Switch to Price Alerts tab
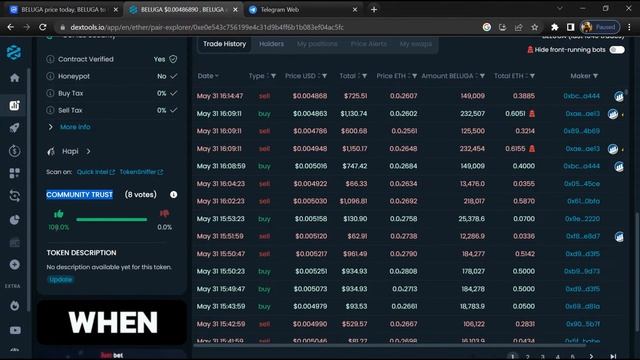640x360 pixels. (369, 44)
